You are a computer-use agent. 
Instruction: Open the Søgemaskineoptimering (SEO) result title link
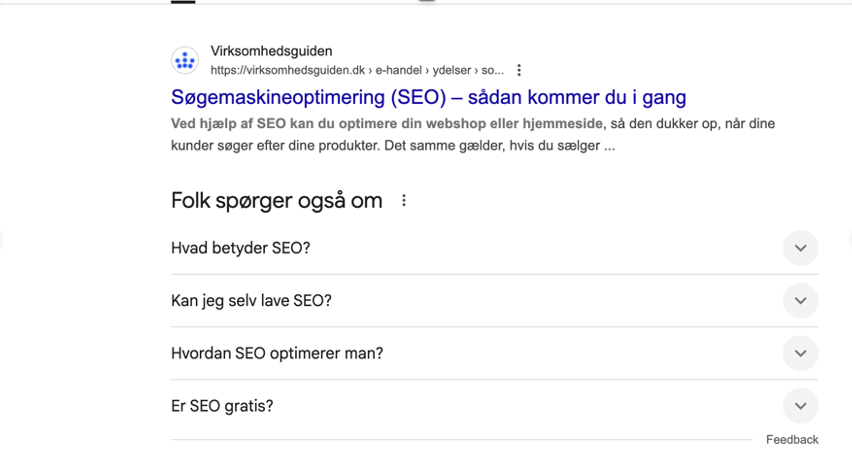point(428,98)
